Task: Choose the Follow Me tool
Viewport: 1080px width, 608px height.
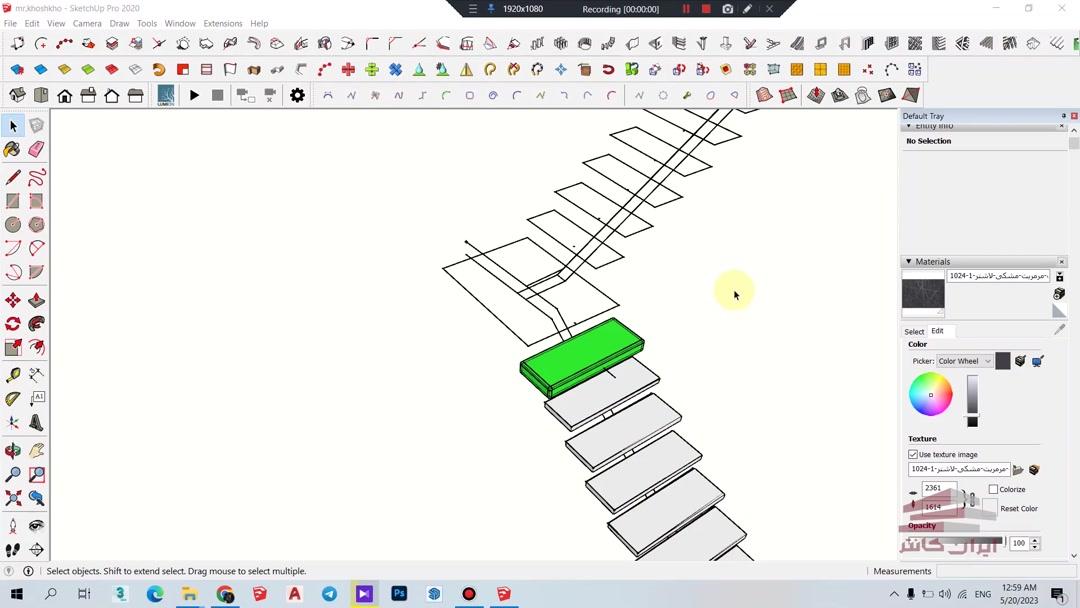Action: click(x=37, y=324)
